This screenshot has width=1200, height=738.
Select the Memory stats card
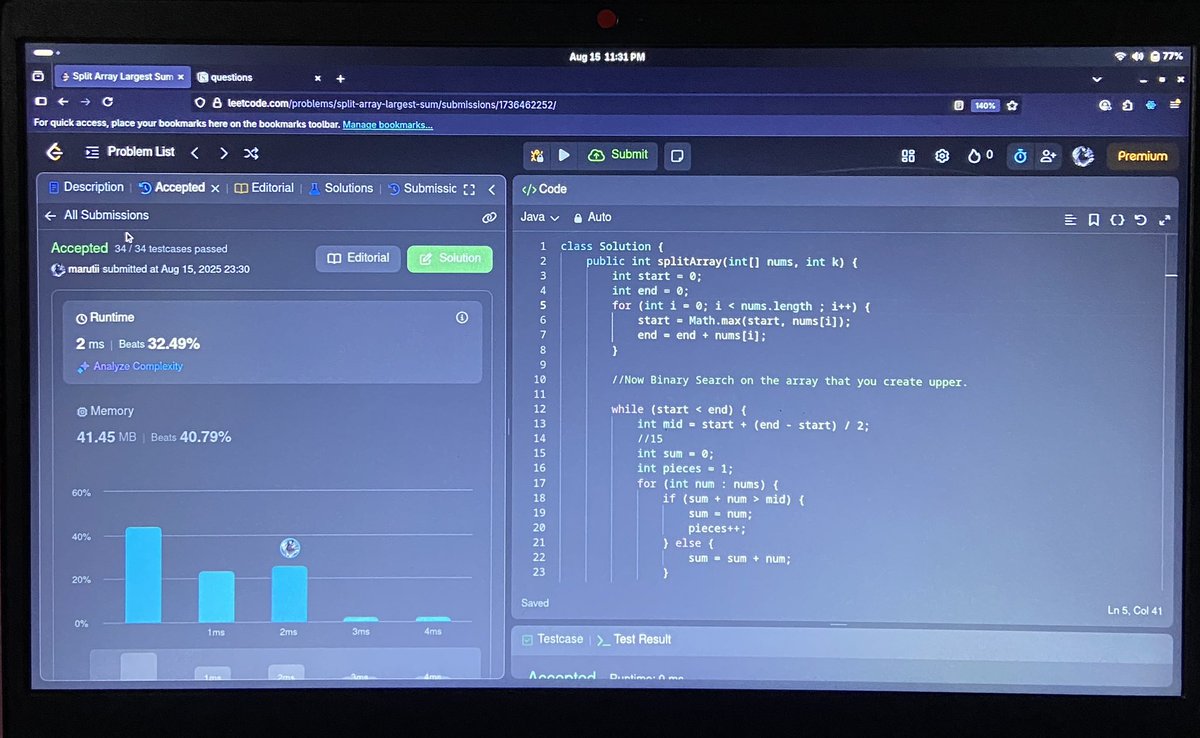pyautogui.click(x=272, y=425)
